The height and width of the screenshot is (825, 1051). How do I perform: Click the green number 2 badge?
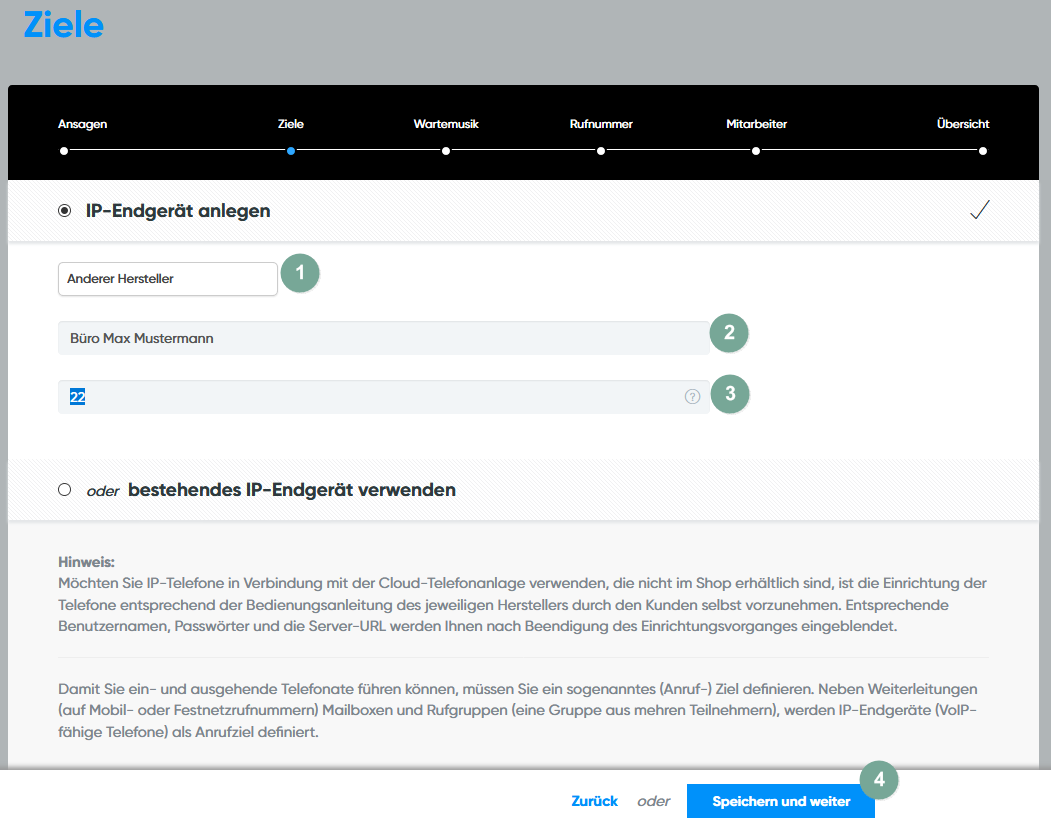(x=729, y=334)
